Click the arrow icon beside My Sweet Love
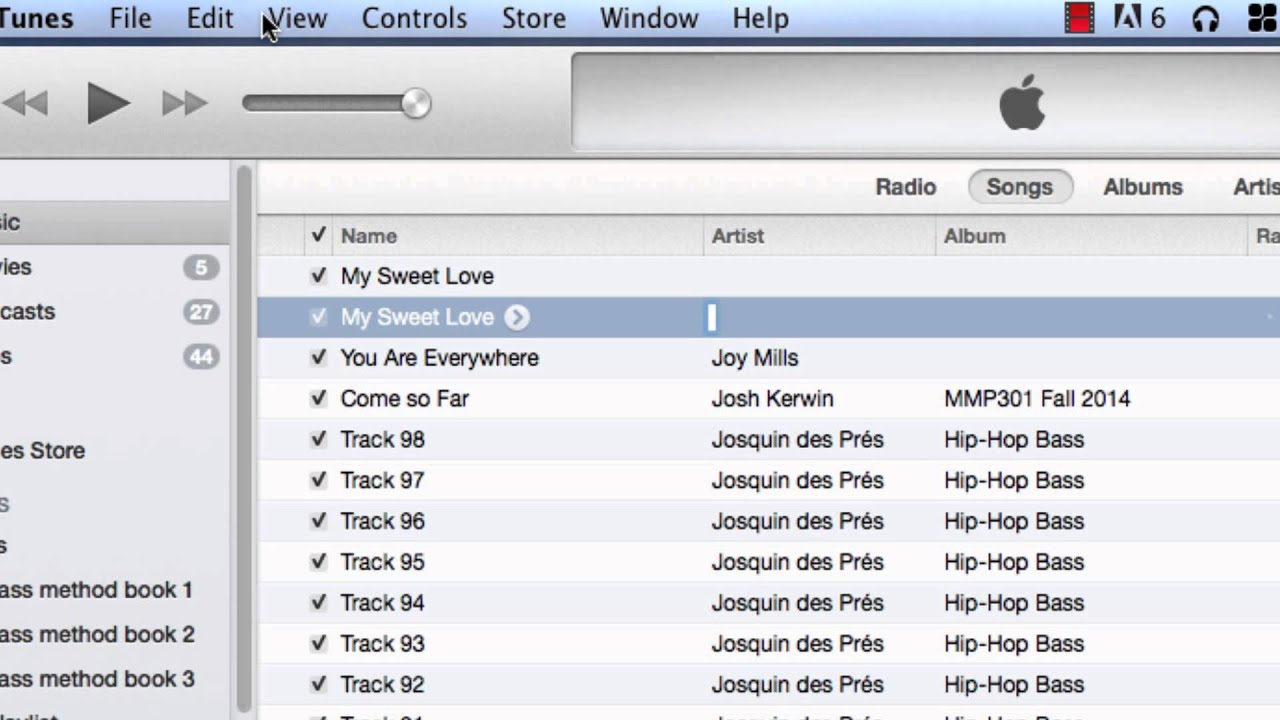This screenshot has width=1280, height=720. (516, 317)
